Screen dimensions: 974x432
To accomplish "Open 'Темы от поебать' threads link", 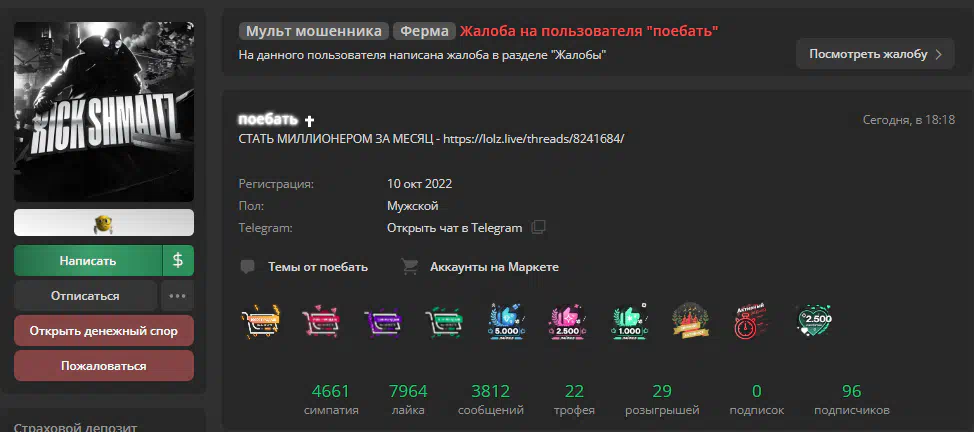I will [318, 267].
